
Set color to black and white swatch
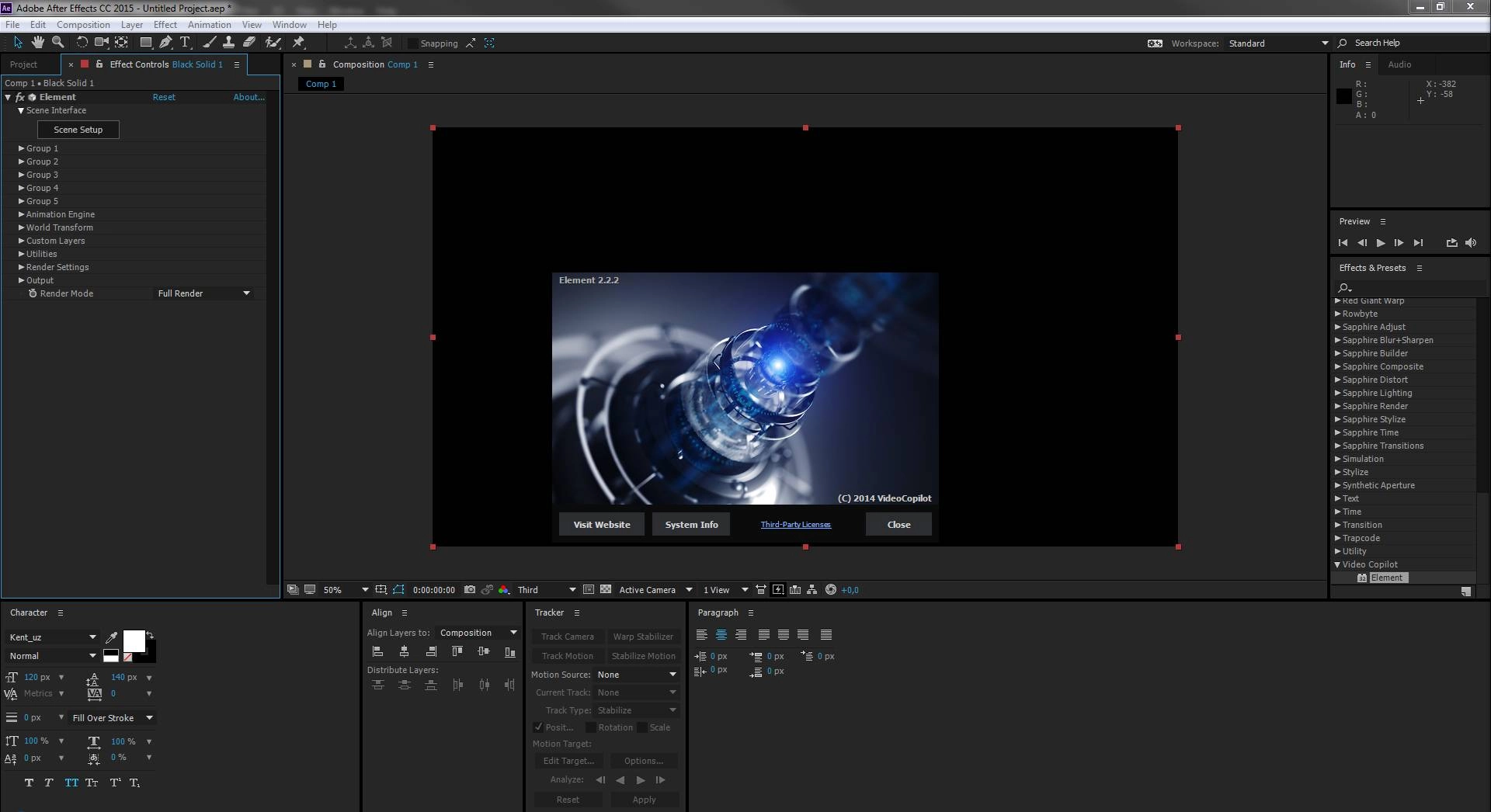111,656
